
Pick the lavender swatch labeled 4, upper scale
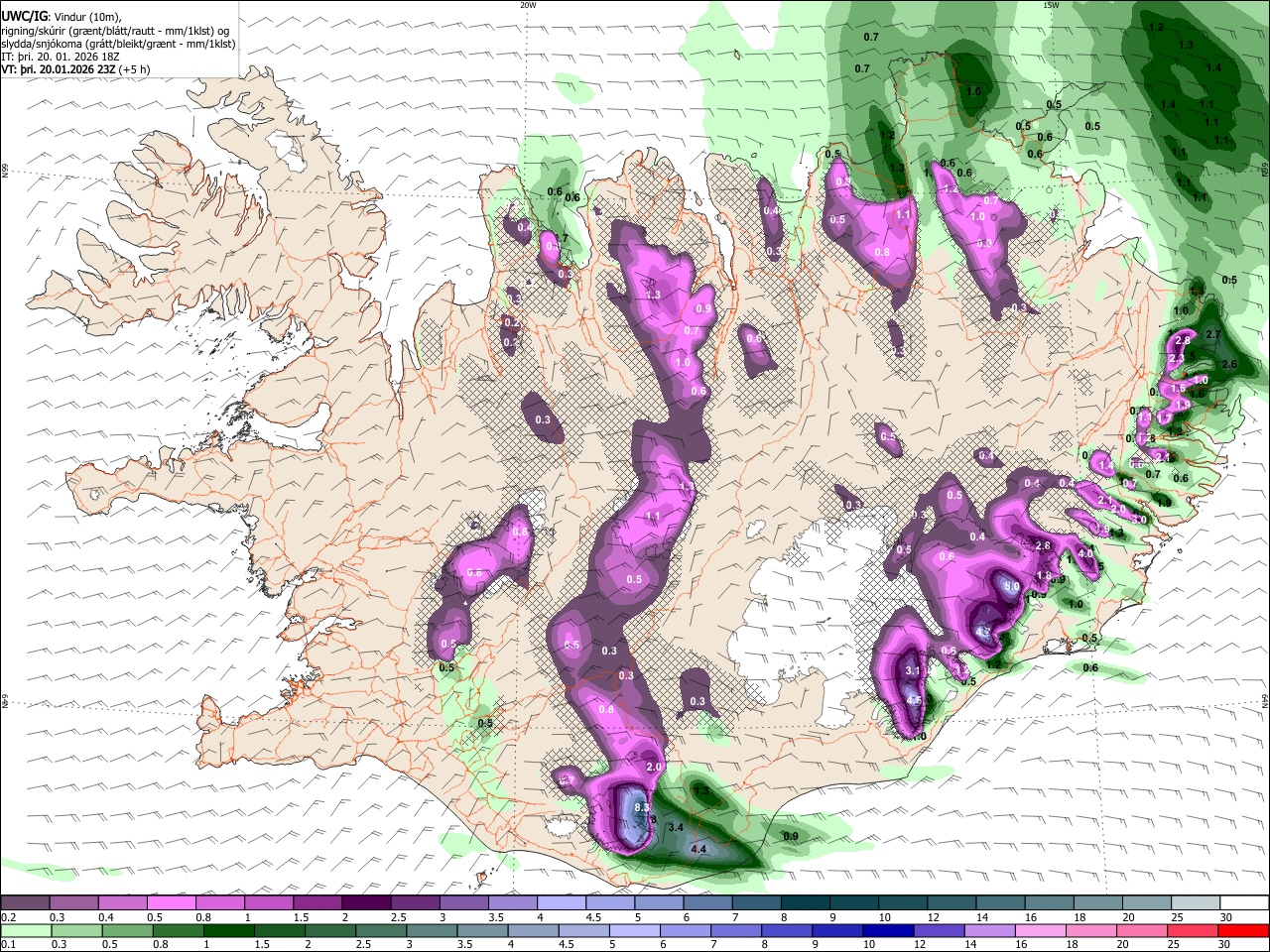562,903
